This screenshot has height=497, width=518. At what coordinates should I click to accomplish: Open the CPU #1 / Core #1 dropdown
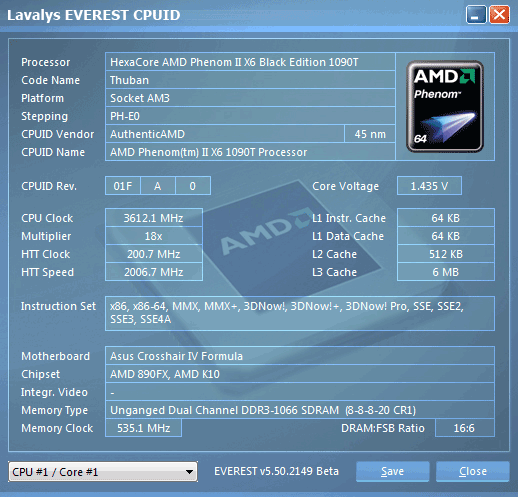pos(103,472)
